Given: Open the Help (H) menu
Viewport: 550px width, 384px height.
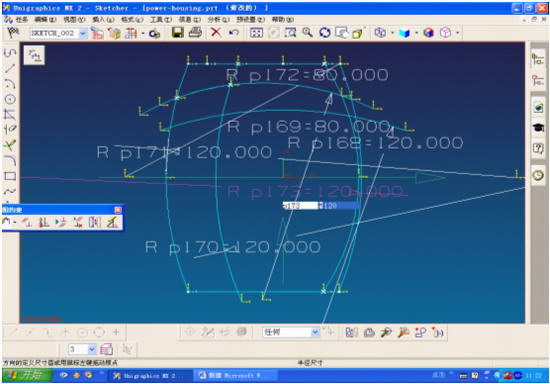Looking at the screenshot, I should pyautogui.click(x=283, y=19).
